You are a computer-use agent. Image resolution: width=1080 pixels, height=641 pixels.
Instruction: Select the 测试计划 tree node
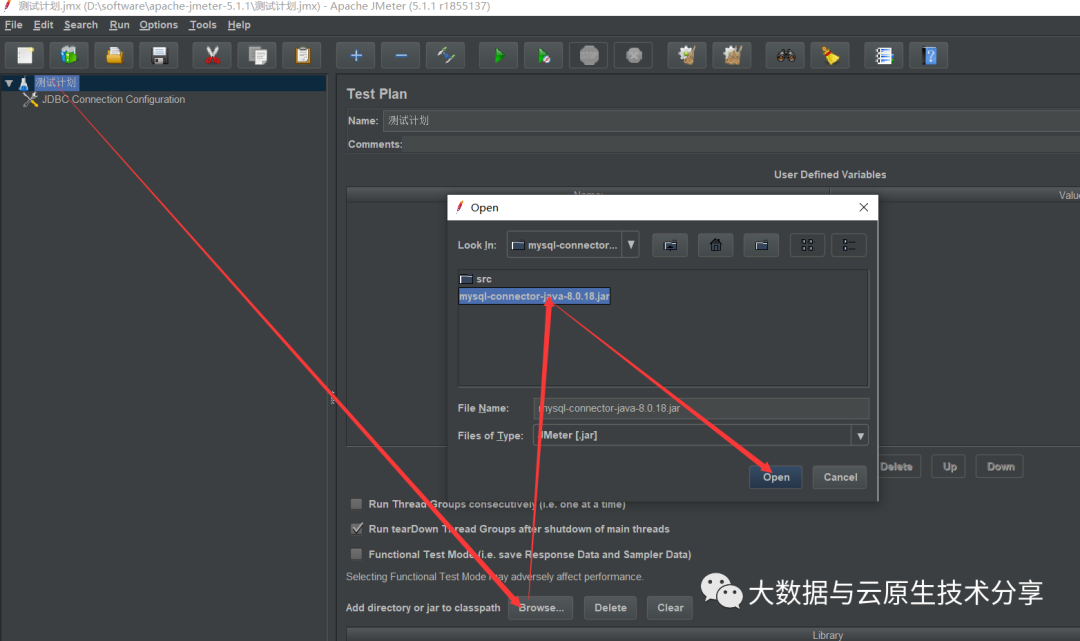(56, 83)
